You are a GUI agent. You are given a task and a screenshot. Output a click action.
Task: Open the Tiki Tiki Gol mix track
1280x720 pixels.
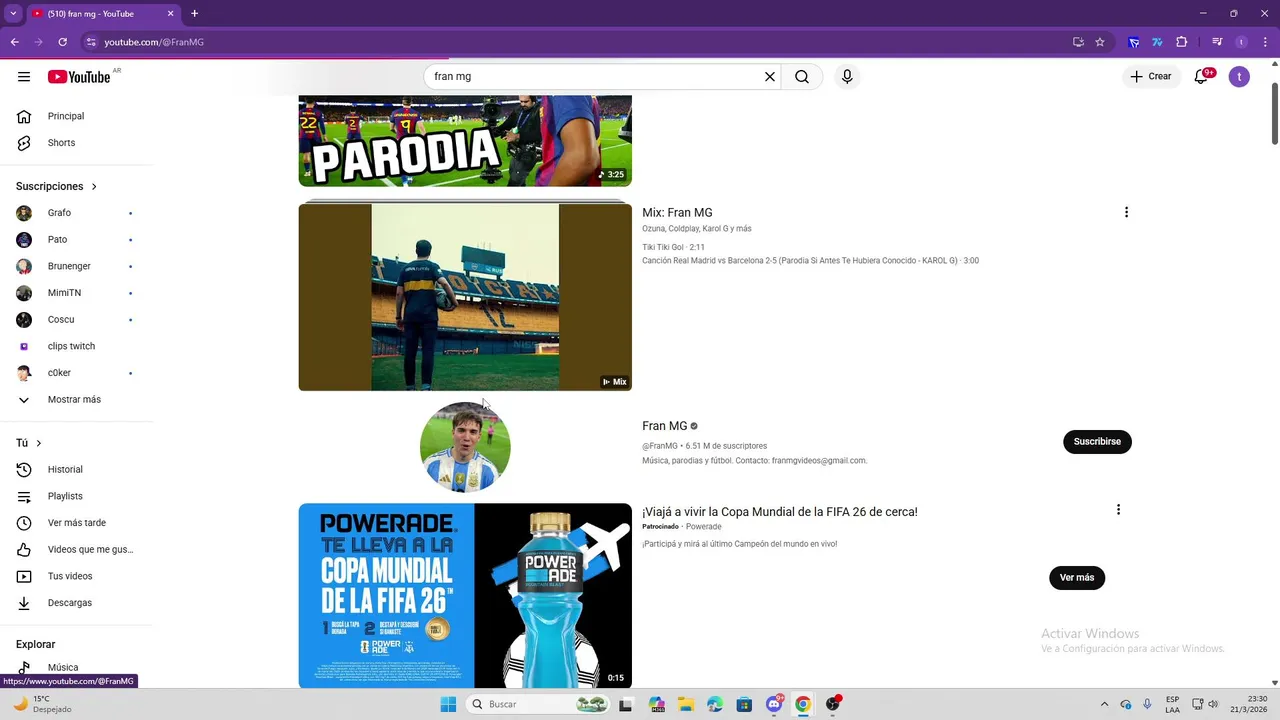673,247
